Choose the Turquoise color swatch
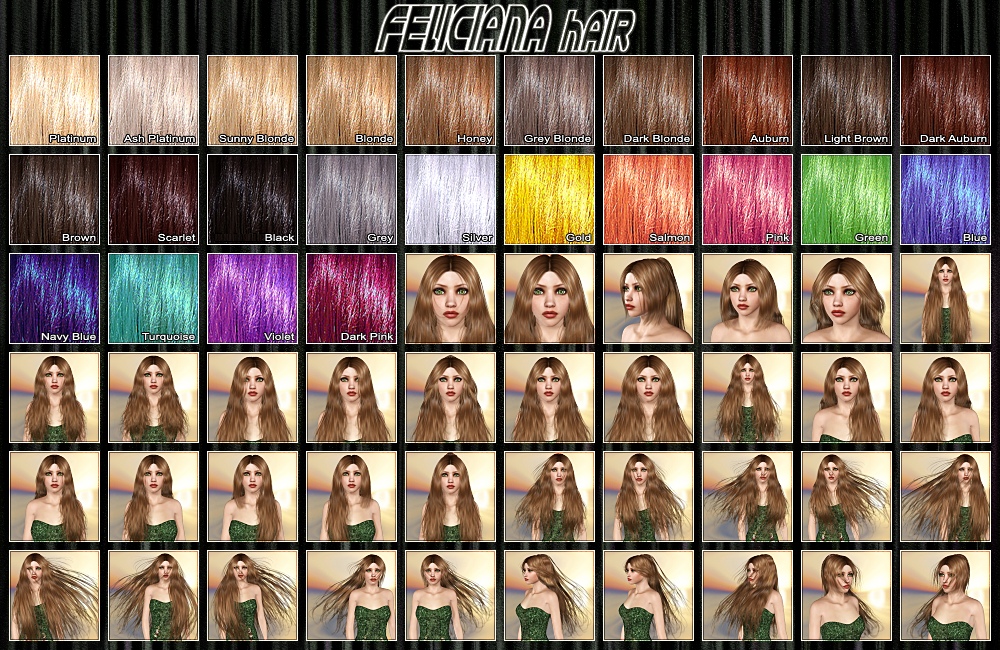The width and height of the screenshot is (1000, 650). (x=153, y=299)
